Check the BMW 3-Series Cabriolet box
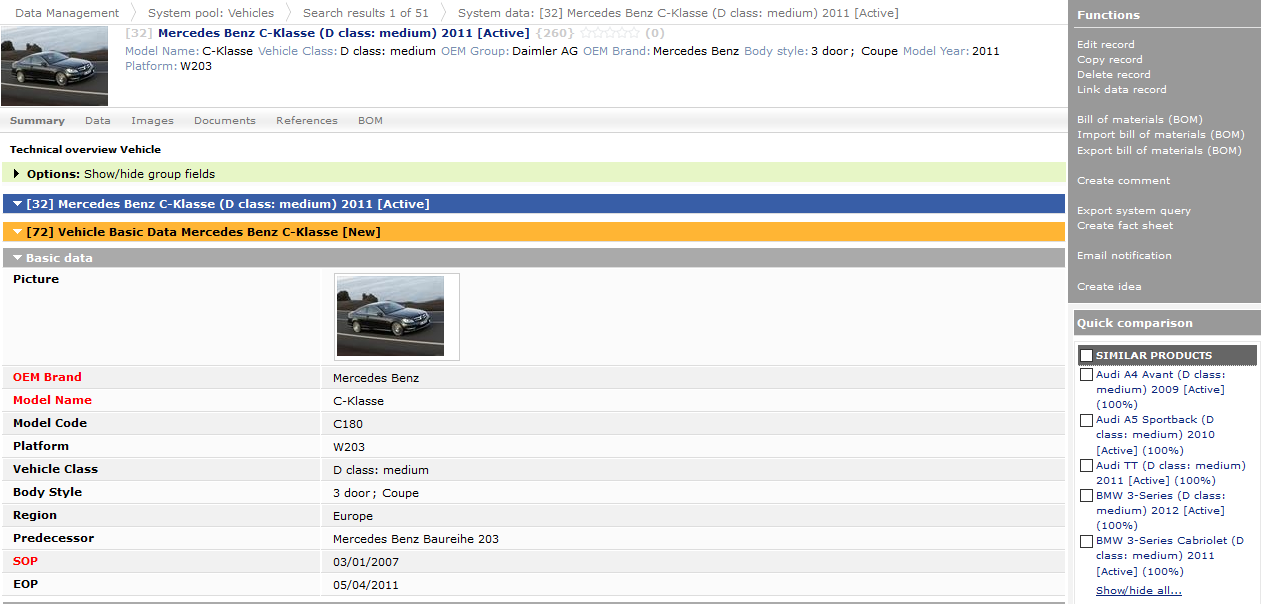 (1087, 541)
